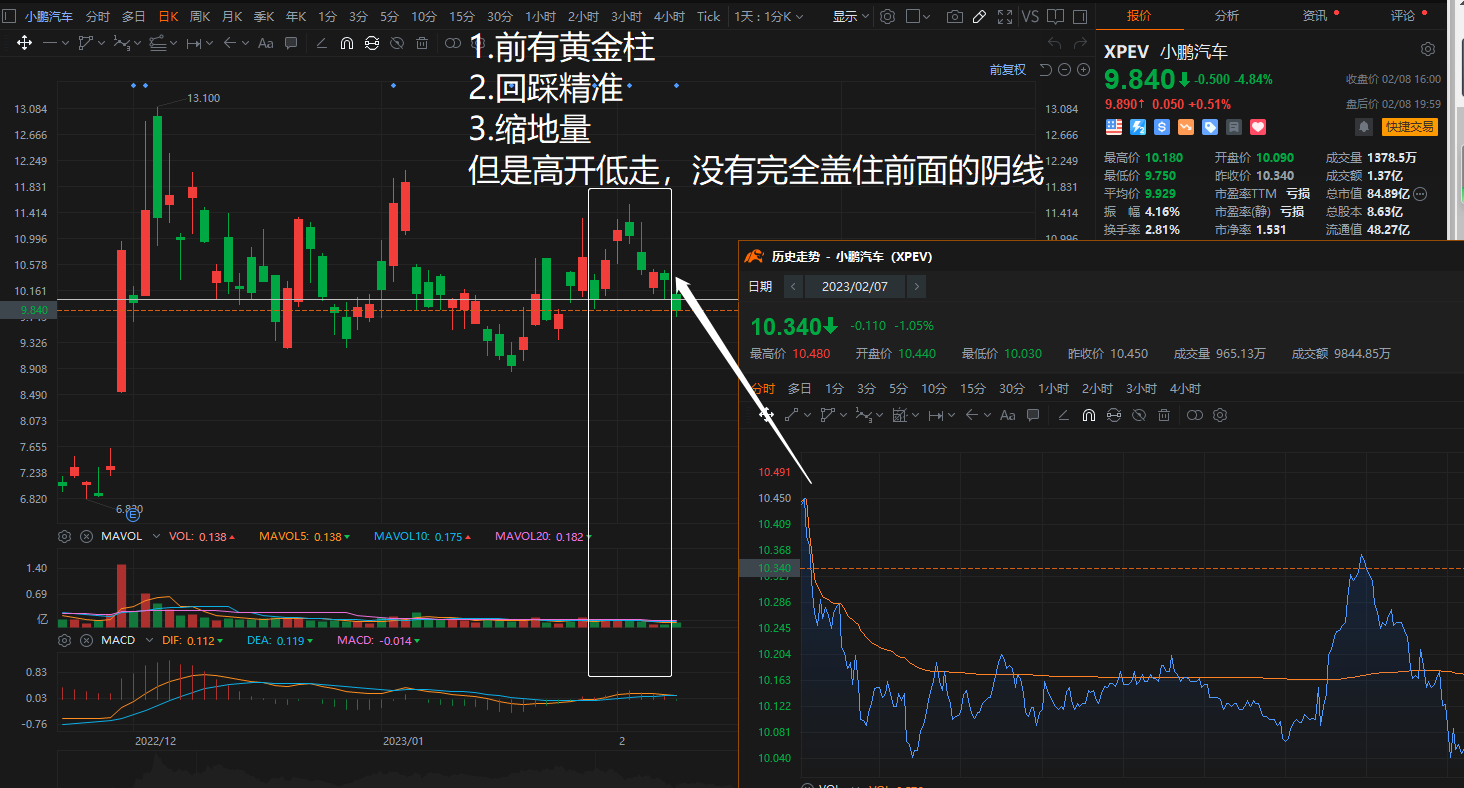Viewport: 1464px width, 788px height.
Task: Click the news document icon beside the heart
Action: coord(1234,127)
